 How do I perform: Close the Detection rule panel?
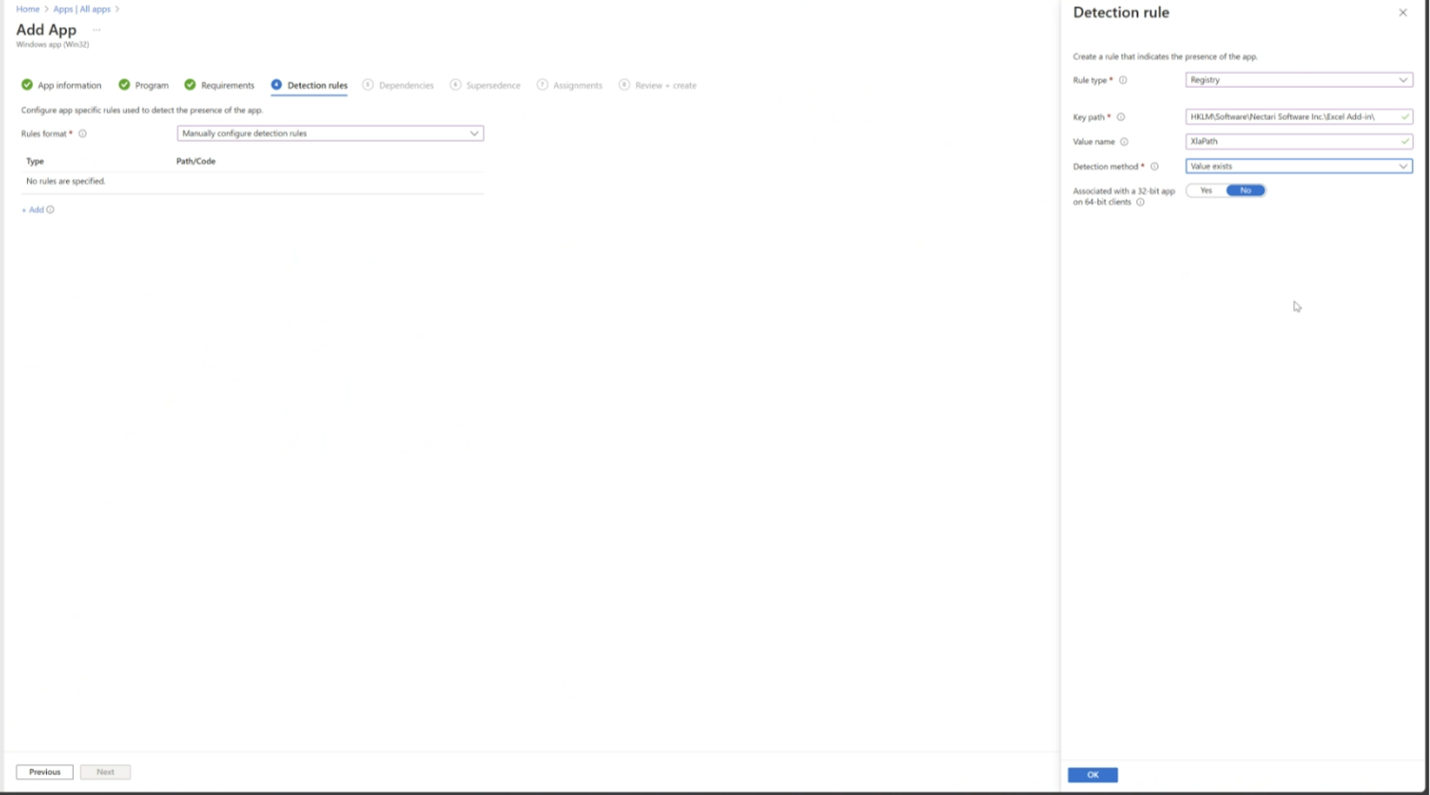pyautogui.click(x=1402, y=13)
